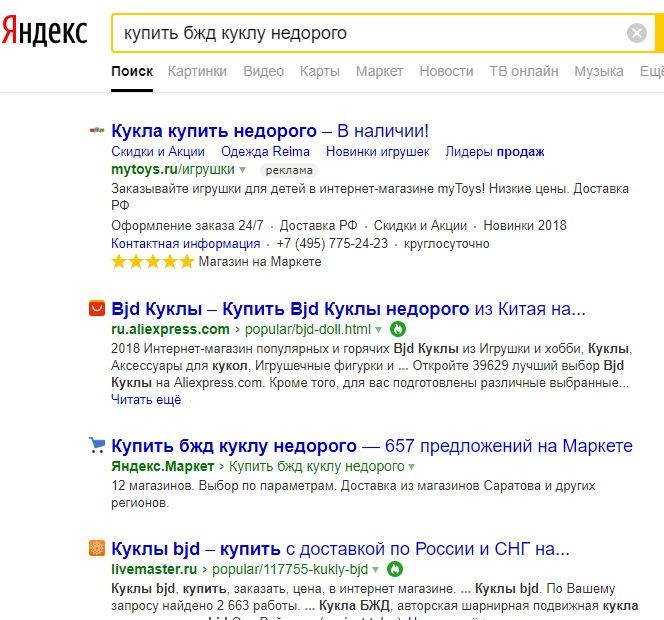Clear the search query with X button
664x620 pixels.
click(637, 34)
